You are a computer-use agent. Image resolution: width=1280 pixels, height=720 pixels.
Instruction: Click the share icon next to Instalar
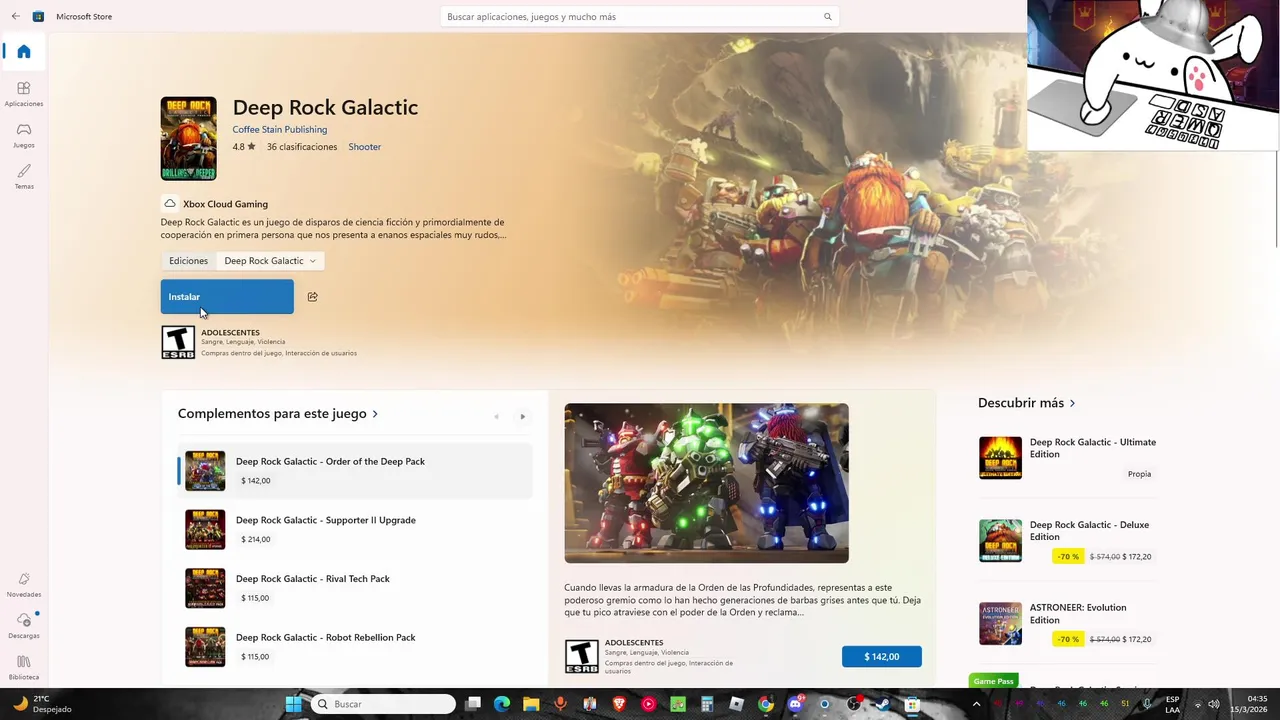(x=313, y=297)
